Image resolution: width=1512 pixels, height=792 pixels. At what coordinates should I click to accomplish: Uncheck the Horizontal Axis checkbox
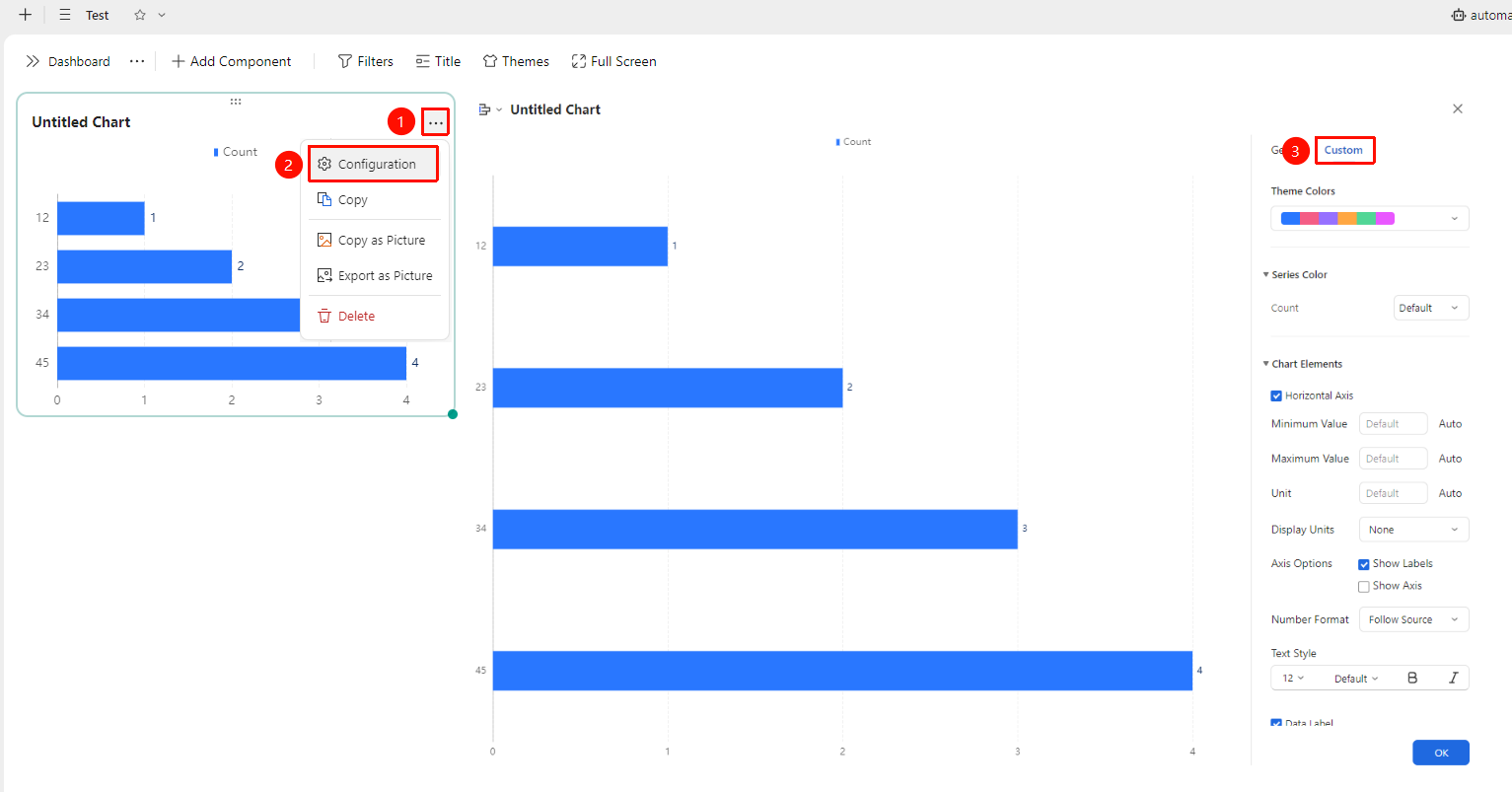point(1276,396)
